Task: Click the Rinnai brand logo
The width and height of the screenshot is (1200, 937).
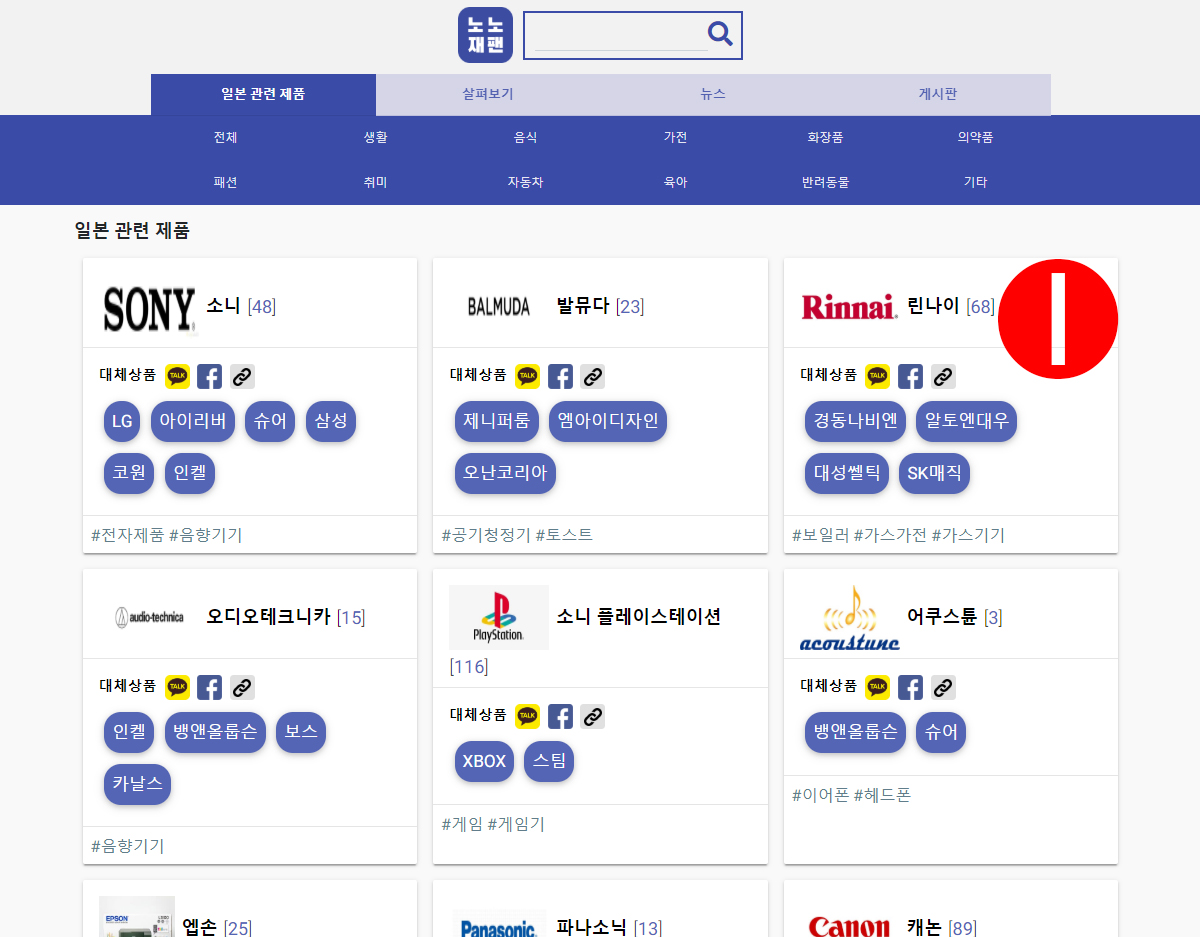Action: coord(849,306)
